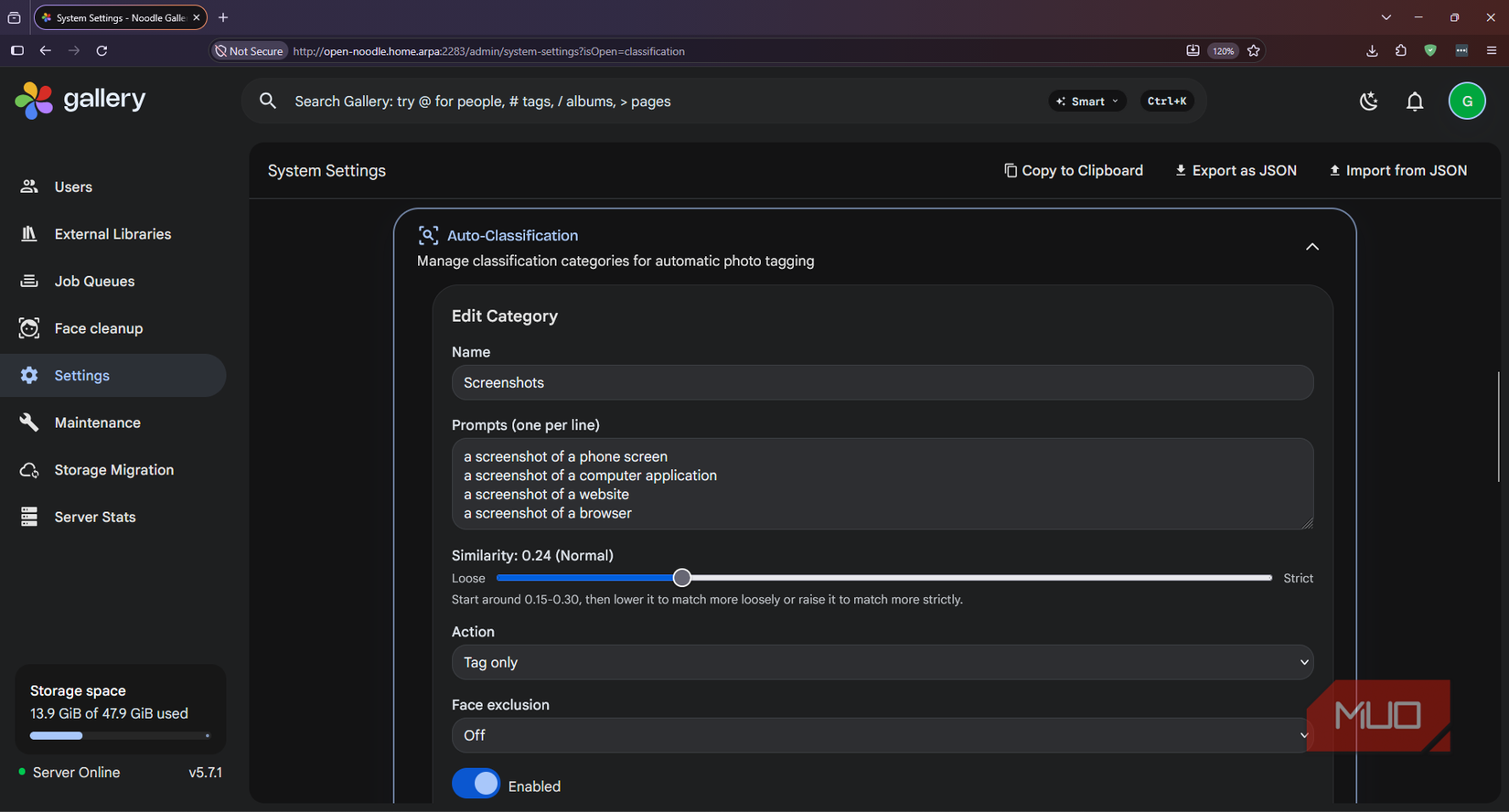Open browser downloads
The height and width of the screenshot is (812, 1509).
click(x=1372, y=51)
